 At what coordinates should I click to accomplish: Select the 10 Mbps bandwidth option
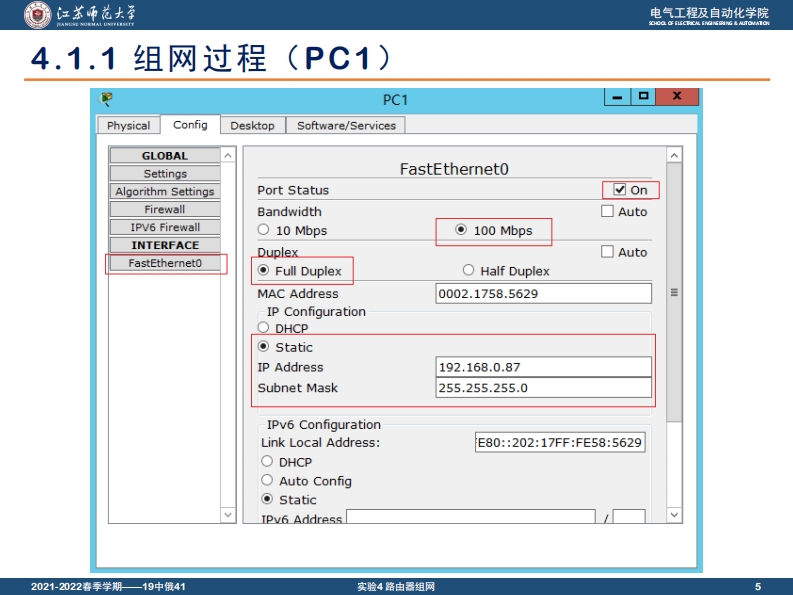pos(264,230)
